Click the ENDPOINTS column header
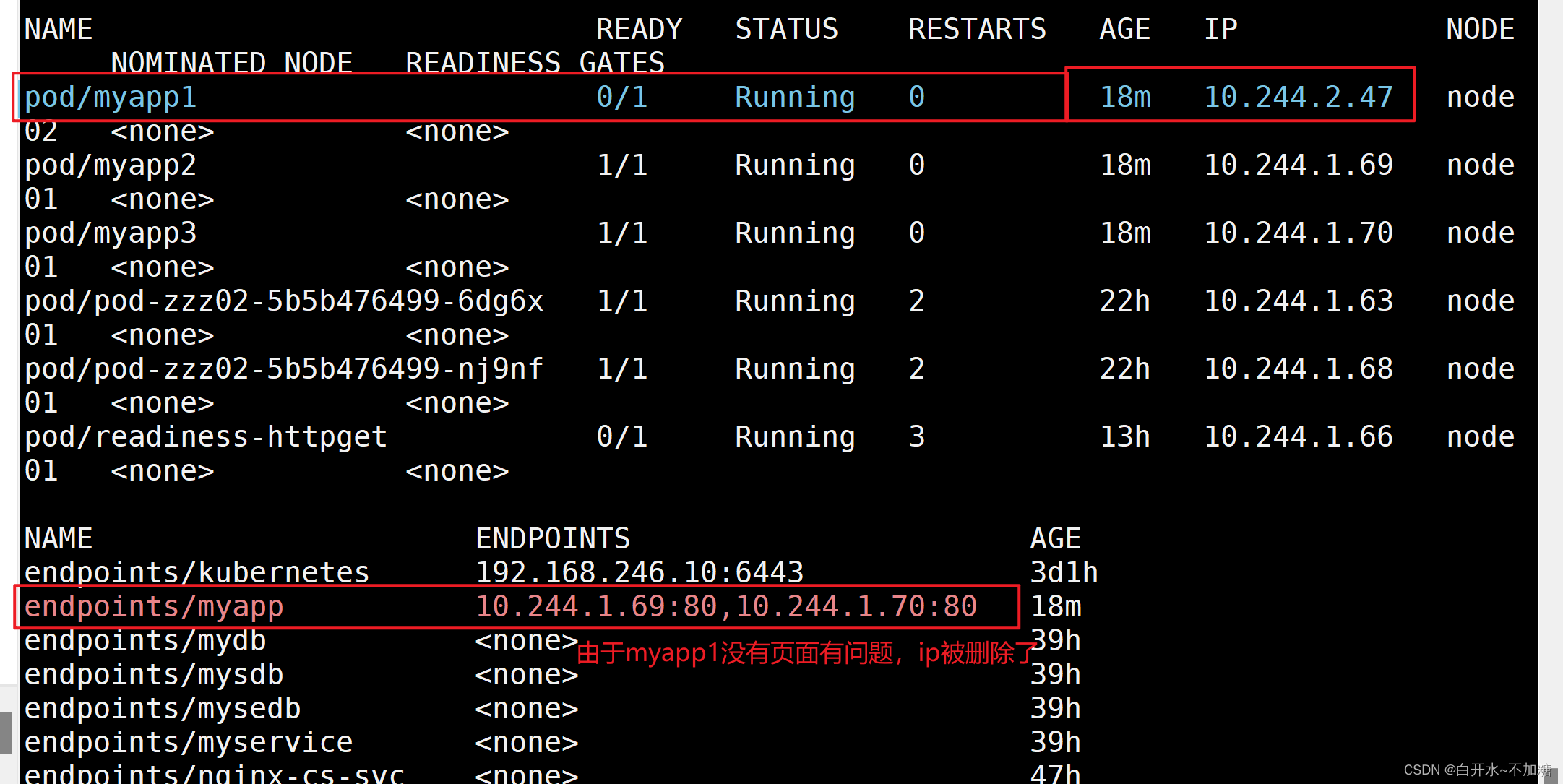 tap(552, 539)
